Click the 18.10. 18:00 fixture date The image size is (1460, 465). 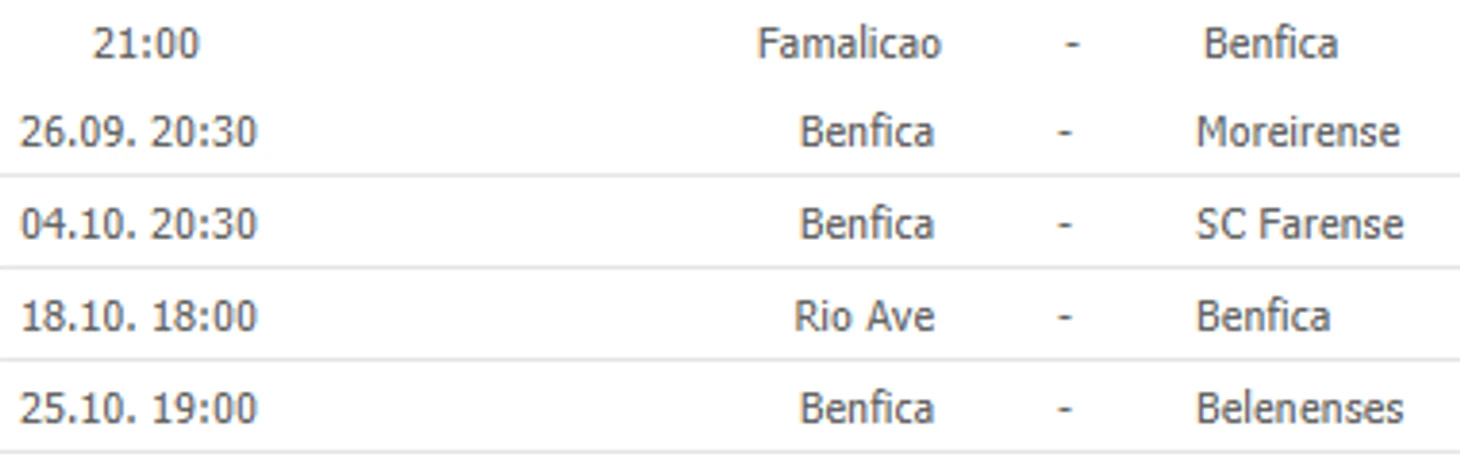(138, 316)
